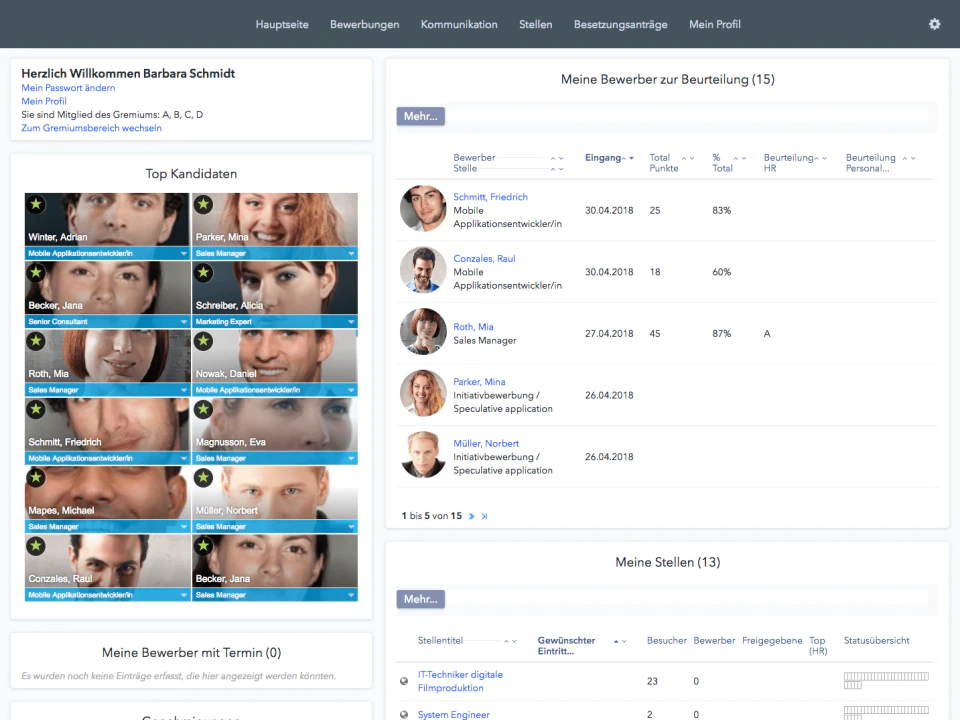The image size is (960, 720).
Task: Open Senior Consultant dropdown for Becker, Jana
Action: (x=184, y=321)
